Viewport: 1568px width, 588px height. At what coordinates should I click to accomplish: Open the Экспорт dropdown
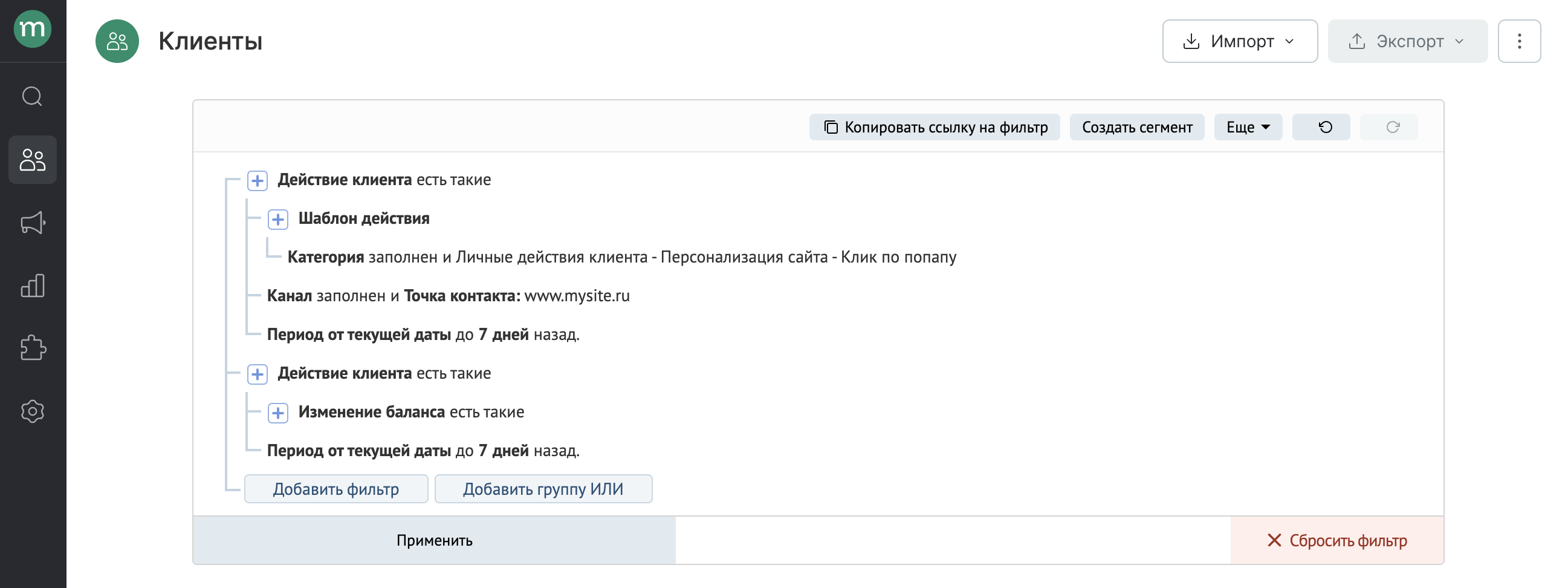pyautogui.click(x=1407, y=41)
